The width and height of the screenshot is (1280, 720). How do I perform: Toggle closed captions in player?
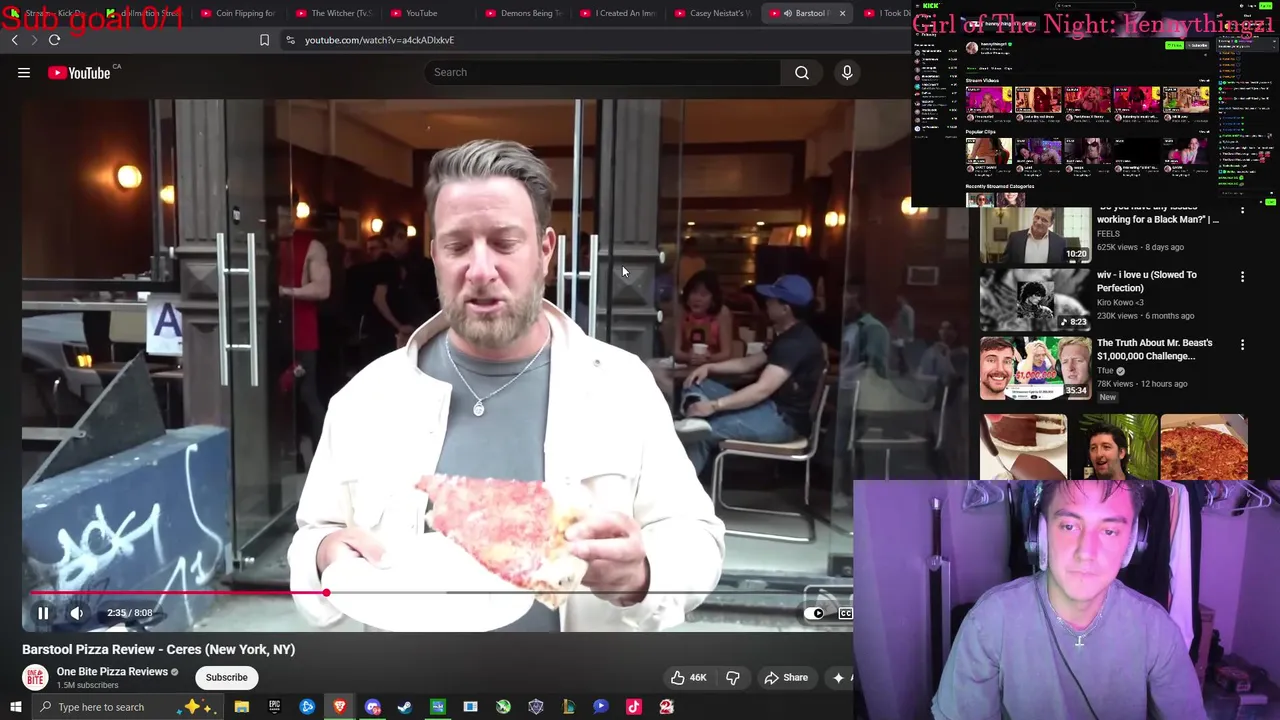click(846, 613)
